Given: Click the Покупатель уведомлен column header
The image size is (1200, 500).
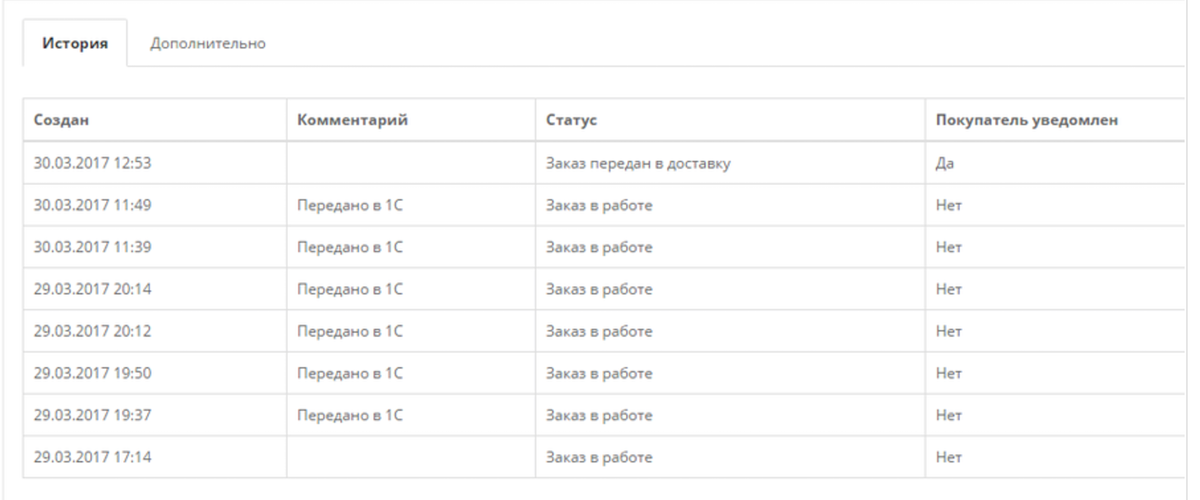Looking at the screenshot, I should click(x=1026, y=121).
